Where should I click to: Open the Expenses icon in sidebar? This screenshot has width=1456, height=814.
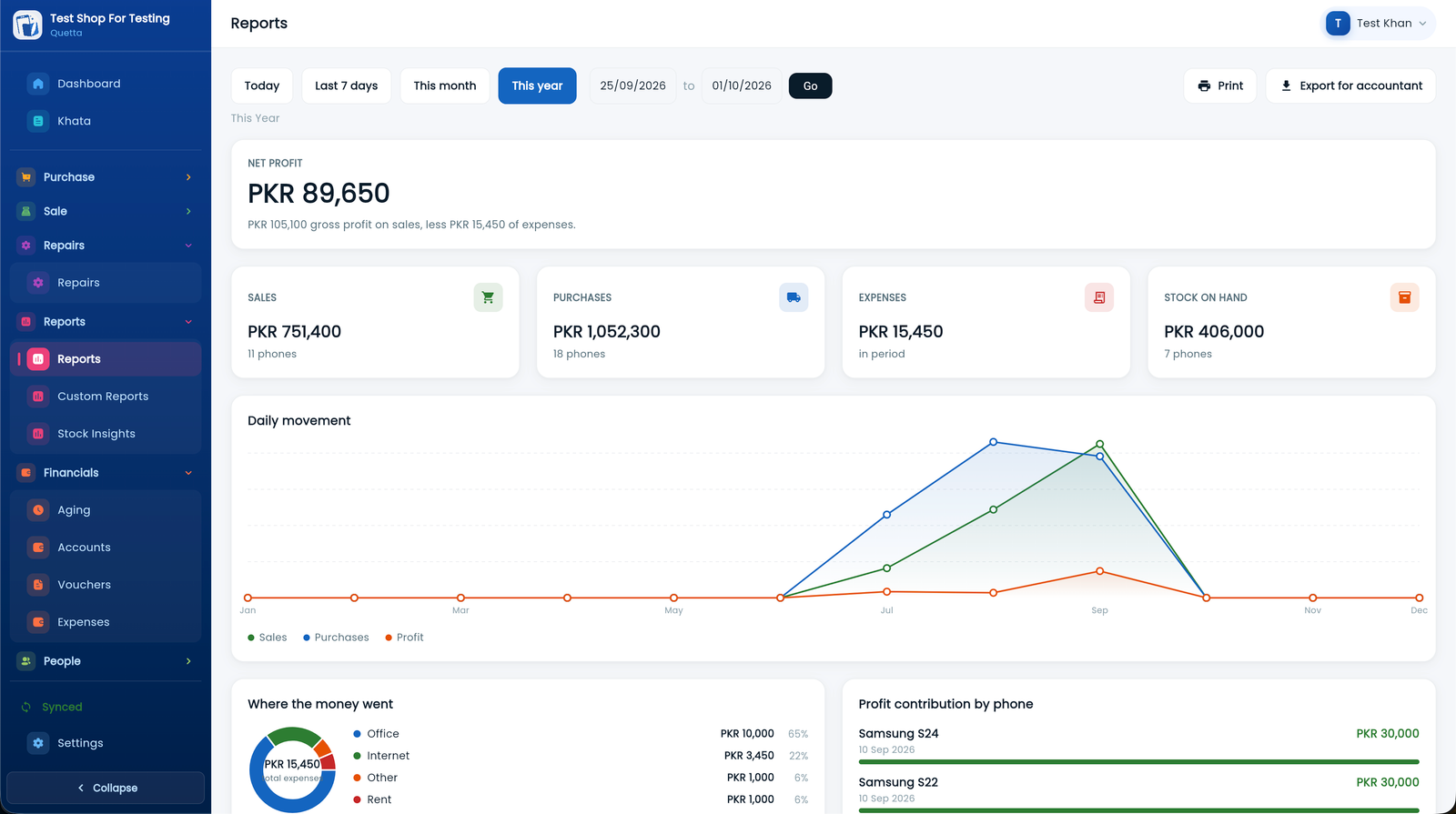(x=38, y=622)
